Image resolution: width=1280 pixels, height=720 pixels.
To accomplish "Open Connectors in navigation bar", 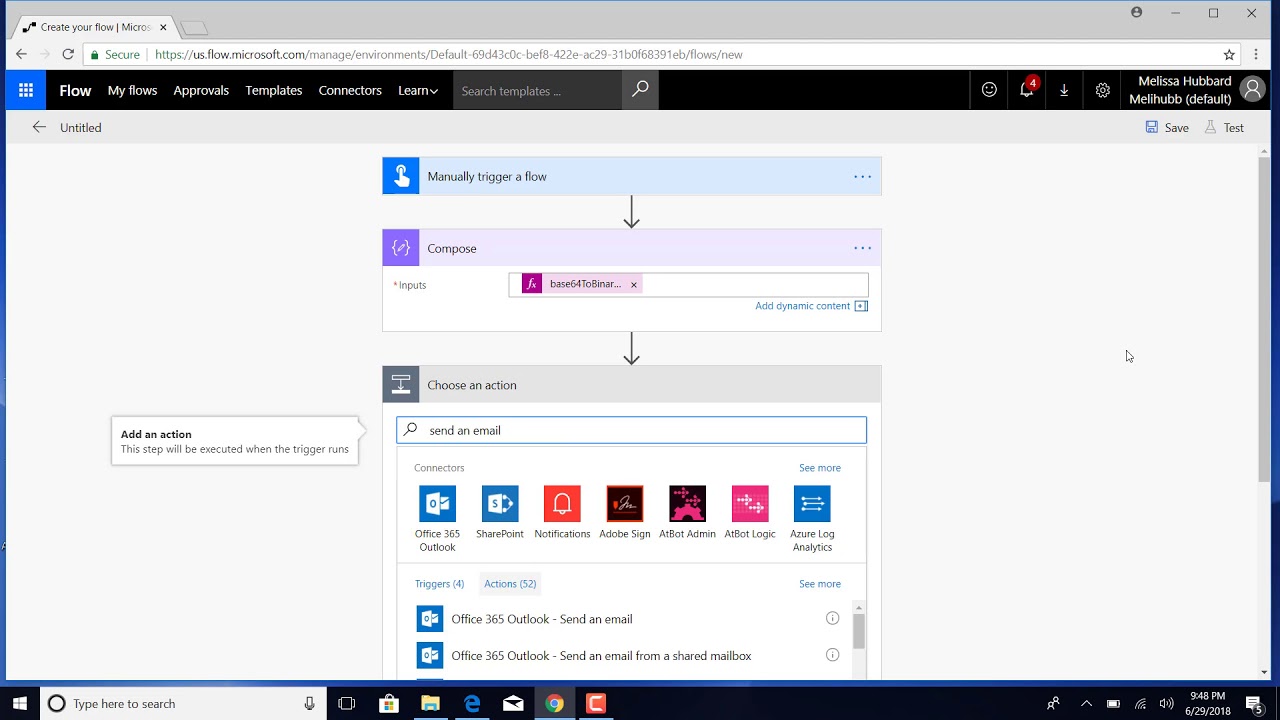I will point(350,90).
